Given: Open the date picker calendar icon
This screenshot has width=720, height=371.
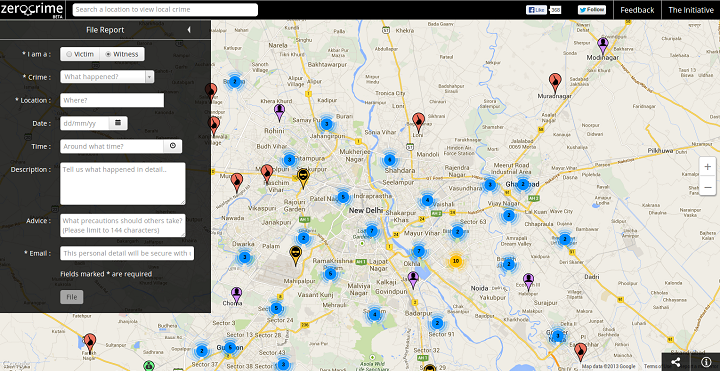Looking at the screenshot, I should click(x=118, y=123).
